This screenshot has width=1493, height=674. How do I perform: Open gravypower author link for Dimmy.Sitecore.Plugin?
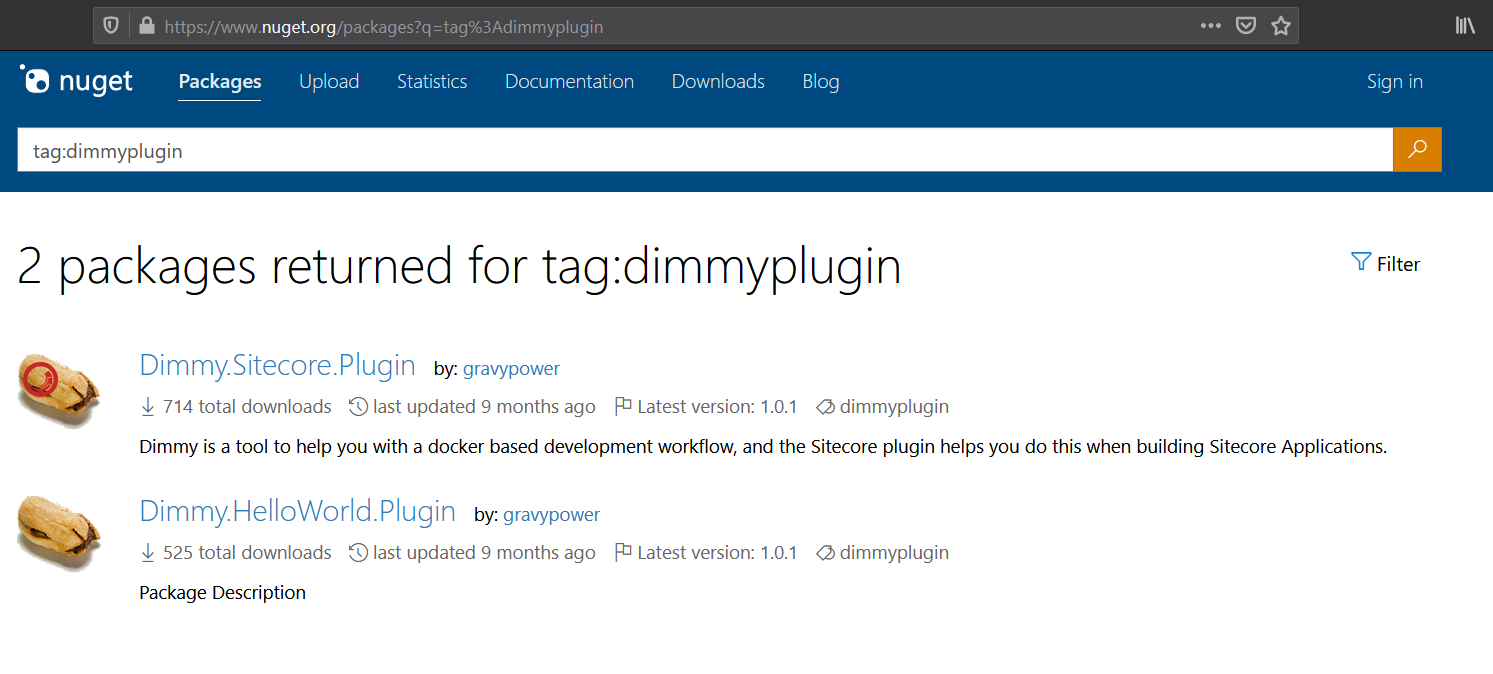pos(511,369)
